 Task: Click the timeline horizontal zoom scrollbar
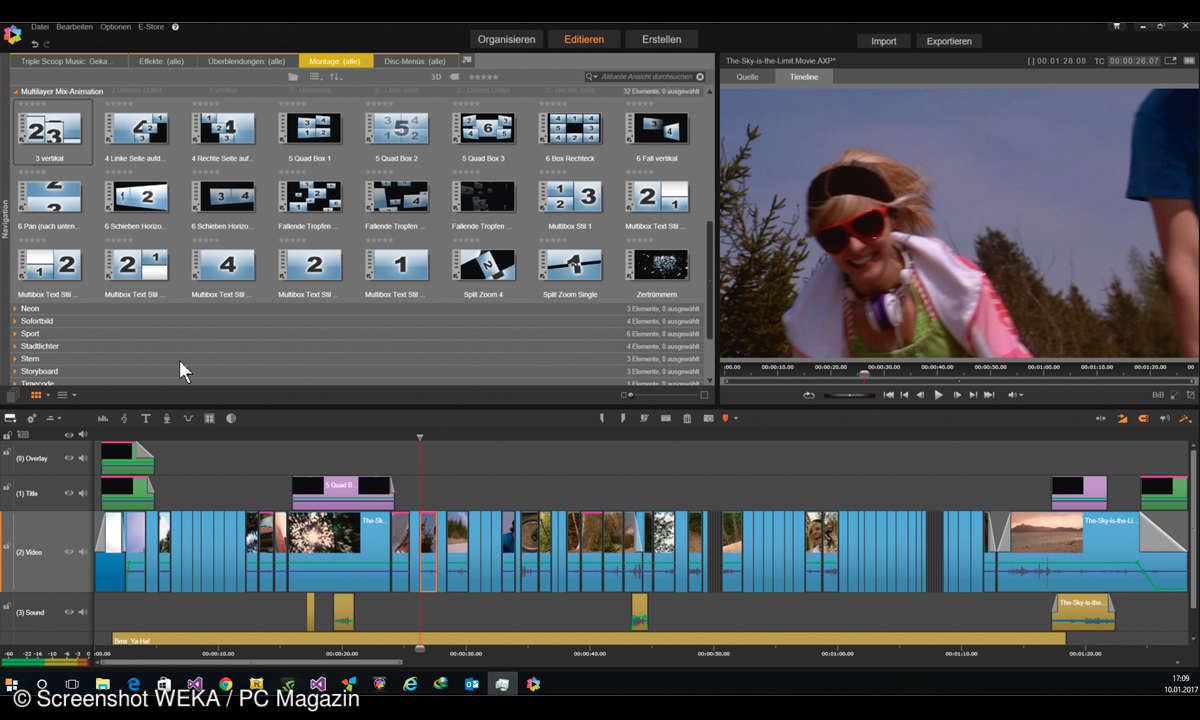click(250, 661)
